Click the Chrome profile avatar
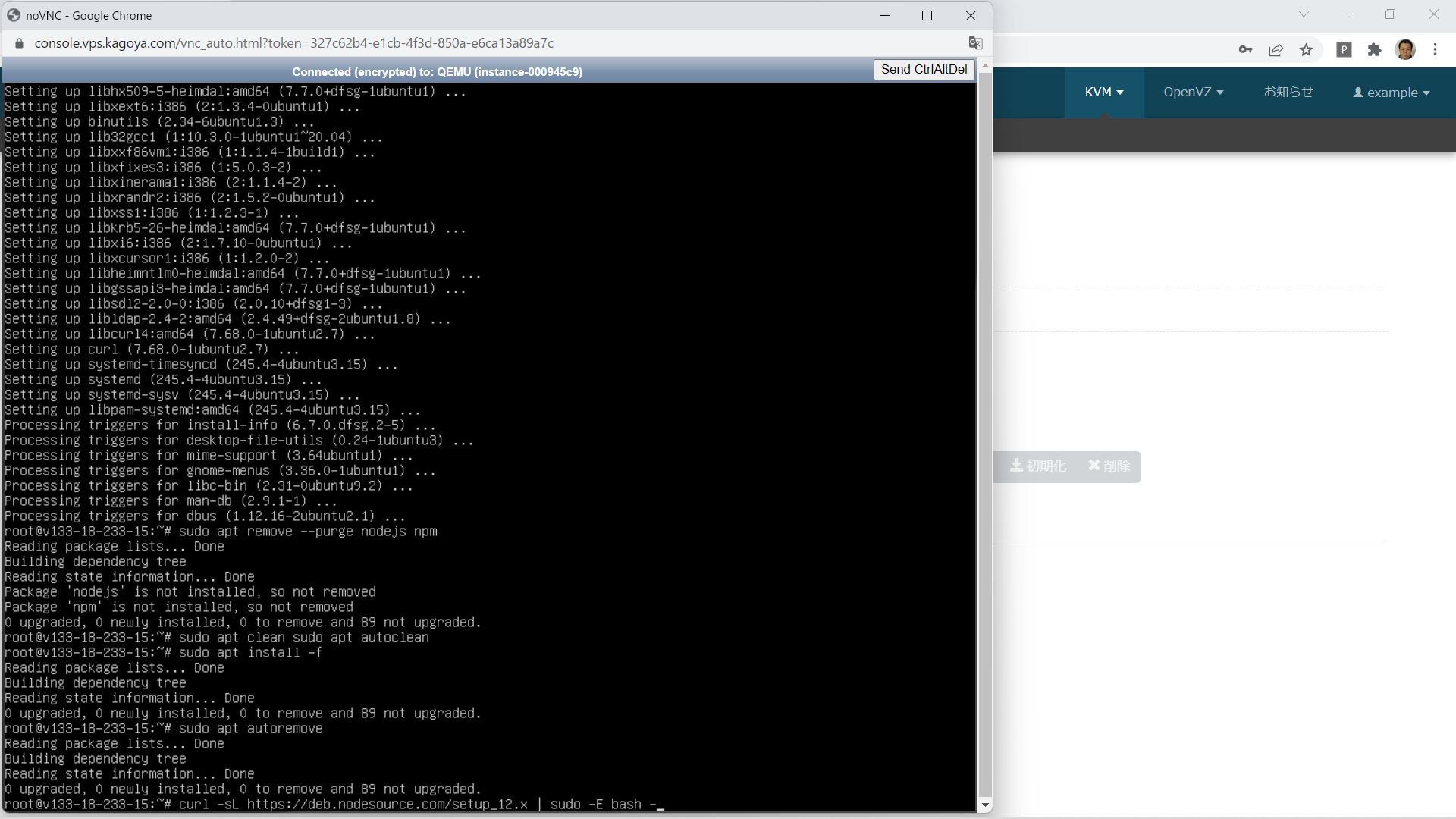This screenshot has height=819, width=1456. pos(1407,49)
